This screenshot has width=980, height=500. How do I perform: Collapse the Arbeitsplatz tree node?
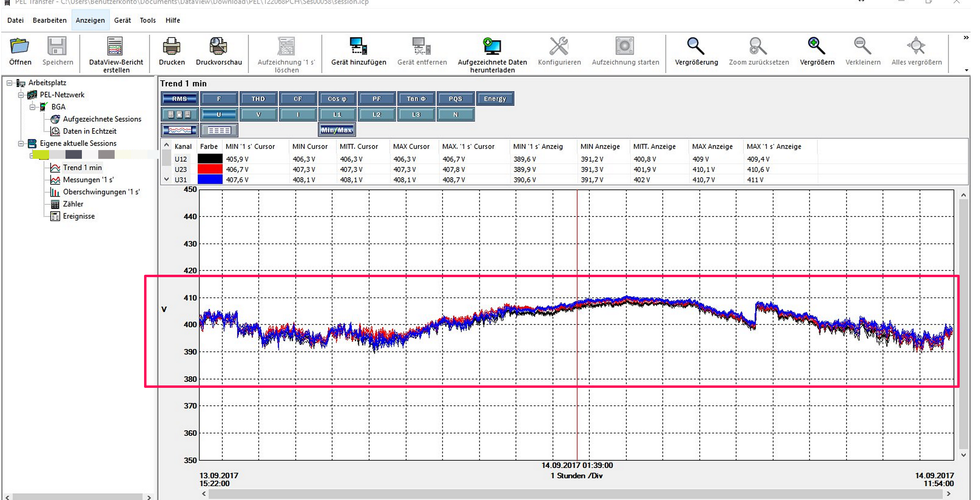[9, 83]
